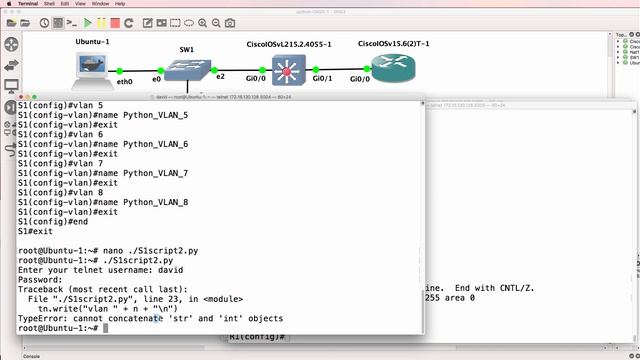Click 'R1(config)#' prompt in background terminal
640x360 pixels.
pos(256,337)
